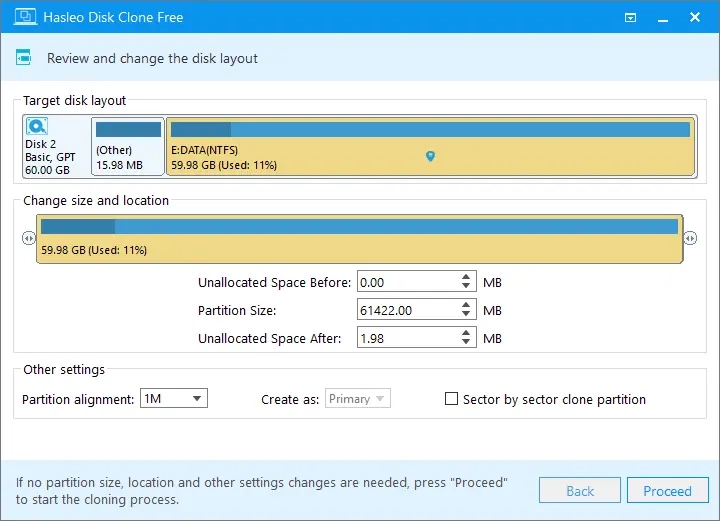The height and width of the screenshot is (521, 720).
Task: Decrease Partition Size with down arrow
Action: [x=466, y=314]
